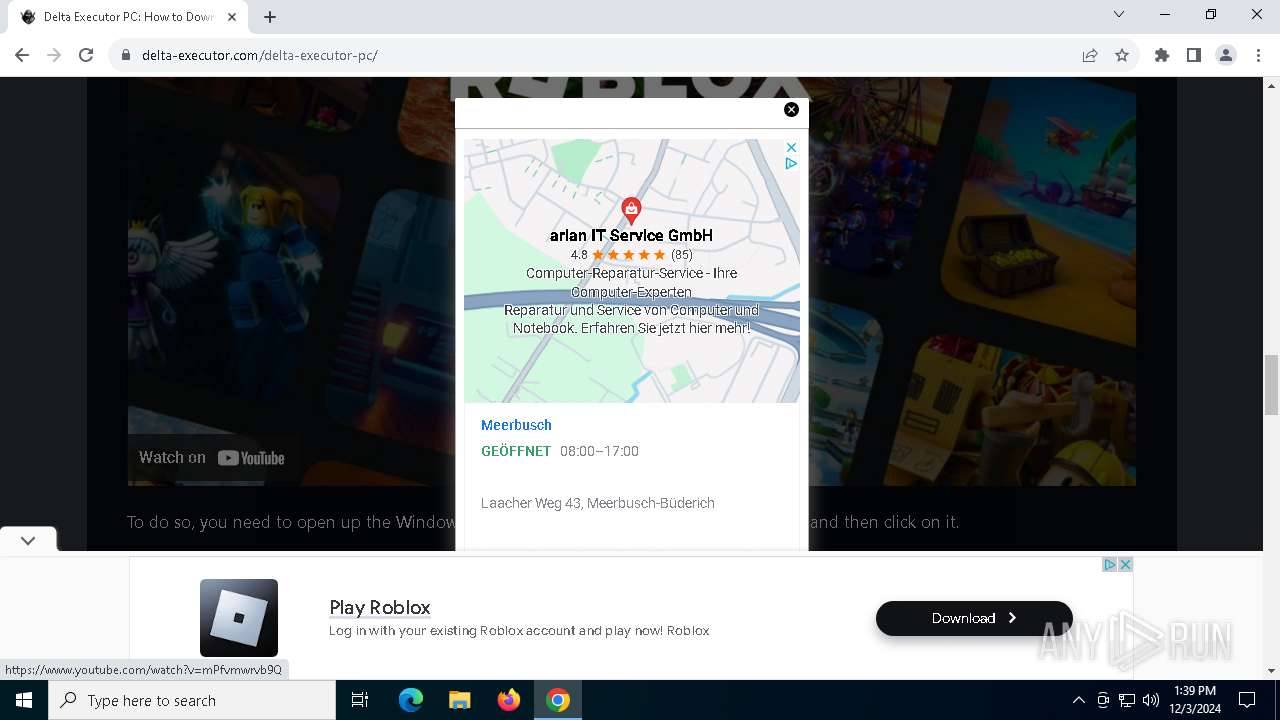Close the Delta Executor PC tab

pyautogui.click(x=232, y=17)
